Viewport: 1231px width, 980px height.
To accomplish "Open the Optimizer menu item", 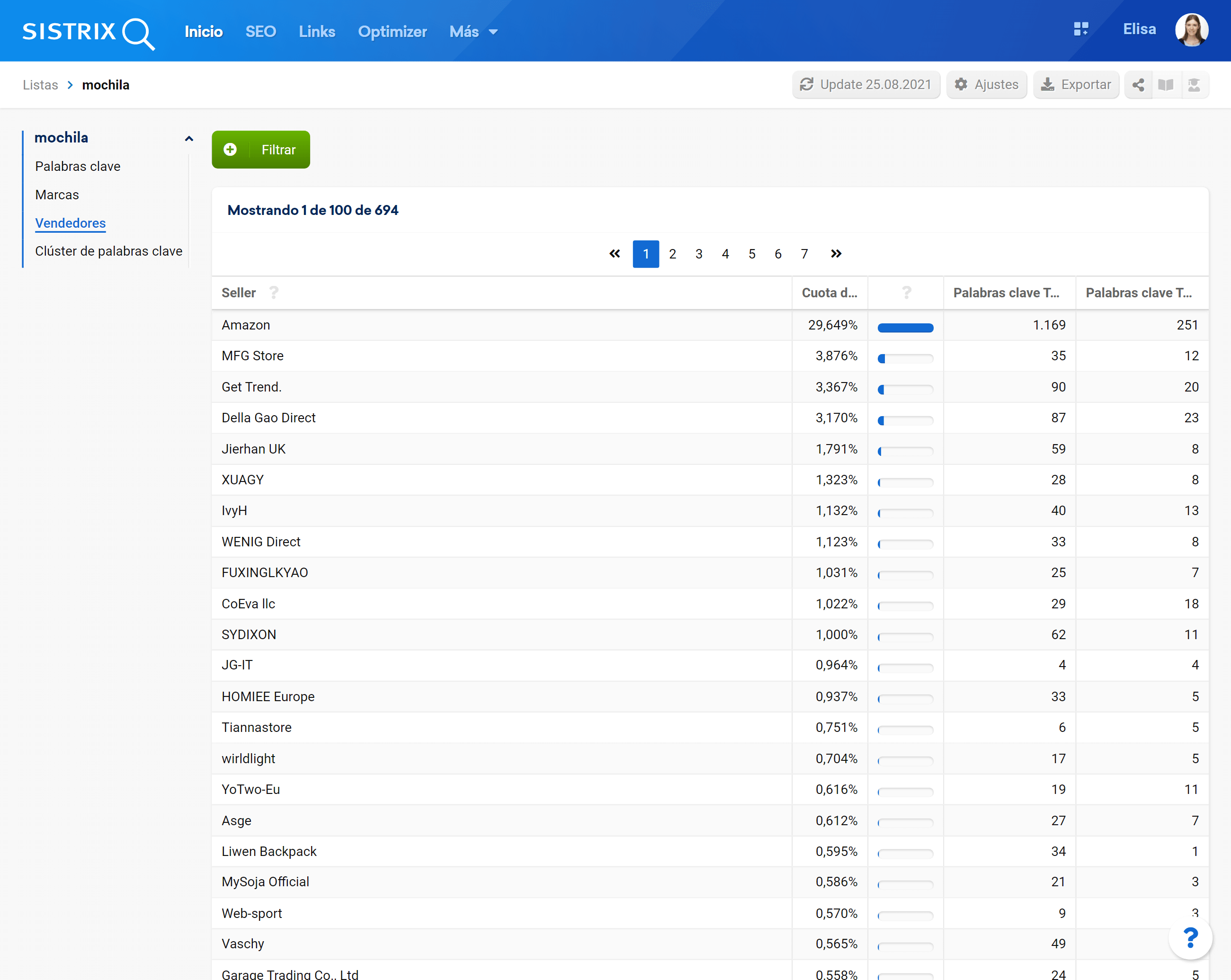I will [392, 32].
